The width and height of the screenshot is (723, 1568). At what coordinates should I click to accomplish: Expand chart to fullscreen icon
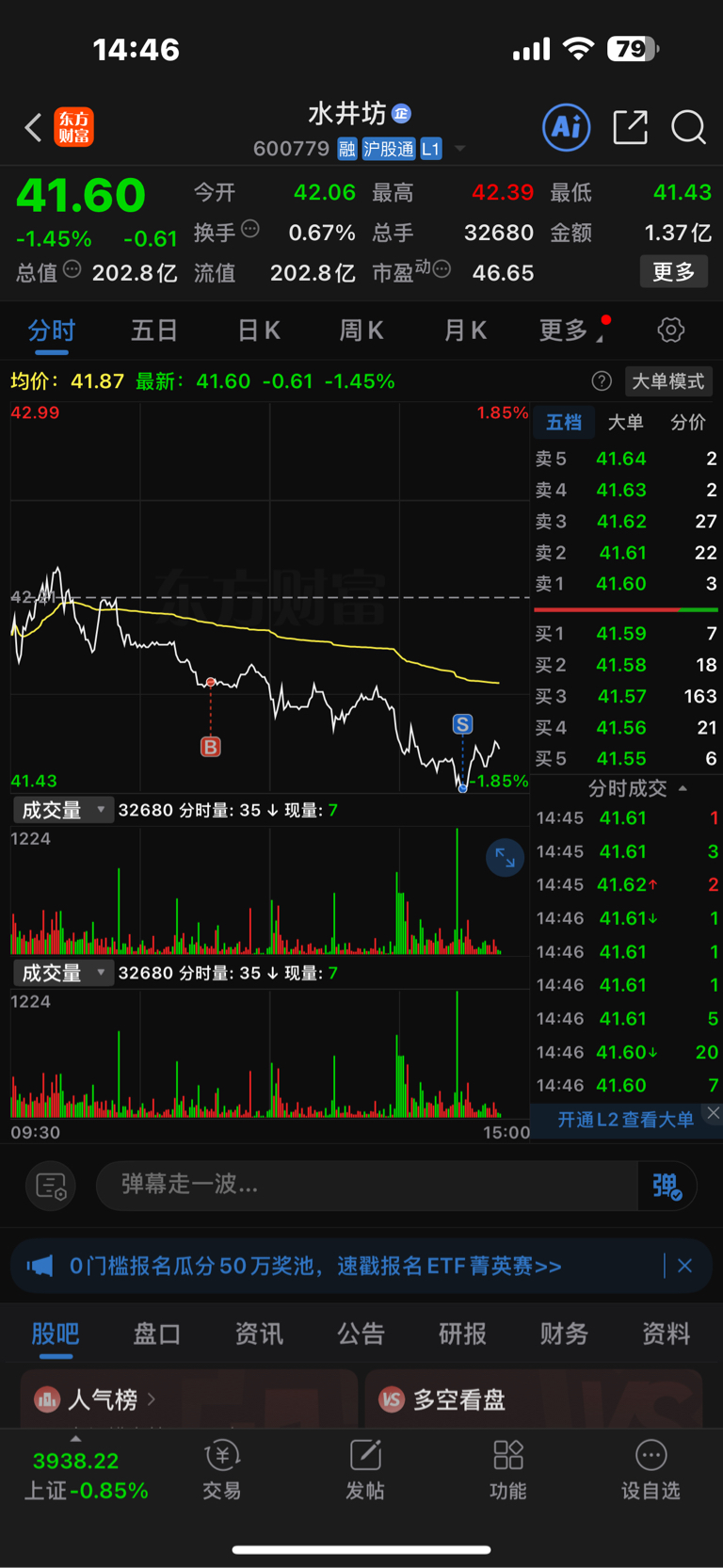click(x=505, y=857)
